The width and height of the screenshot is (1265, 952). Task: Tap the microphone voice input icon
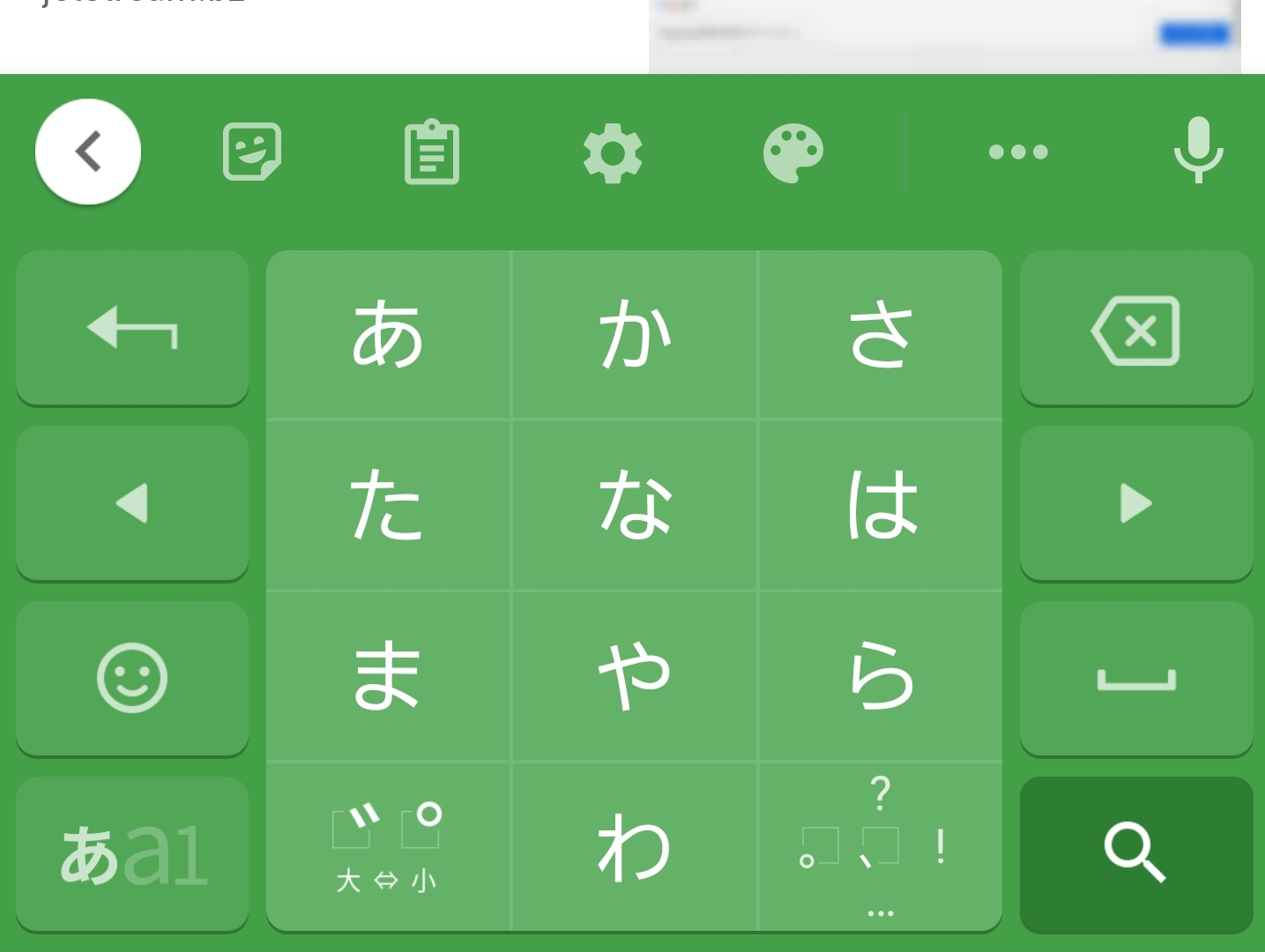tap(1198, 150)
